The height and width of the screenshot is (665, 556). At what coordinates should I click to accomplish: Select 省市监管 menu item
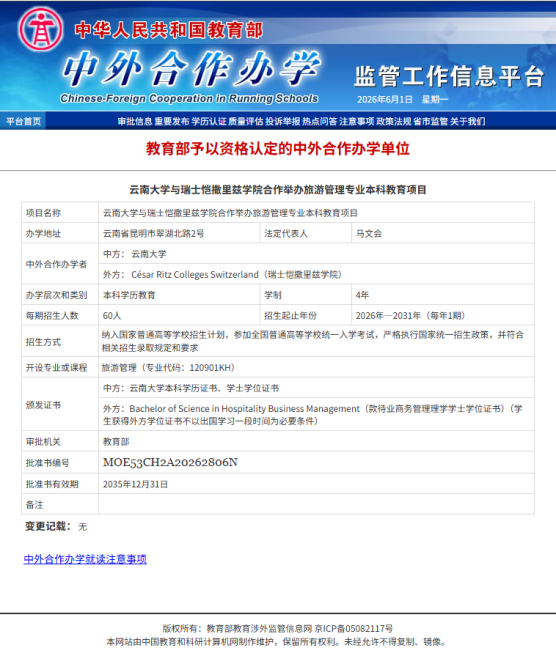point(430,122)
